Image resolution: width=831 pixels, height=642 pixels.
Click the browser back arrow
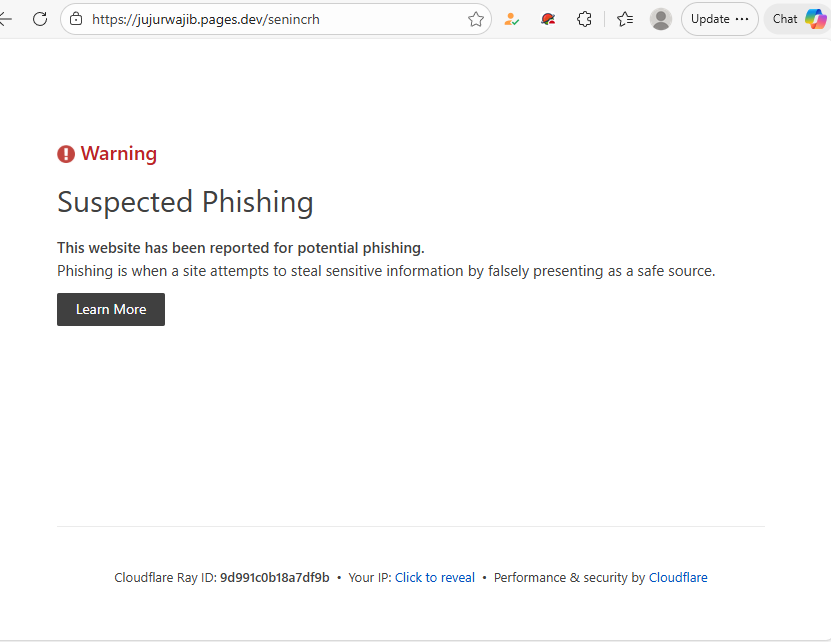click(6, 19)
